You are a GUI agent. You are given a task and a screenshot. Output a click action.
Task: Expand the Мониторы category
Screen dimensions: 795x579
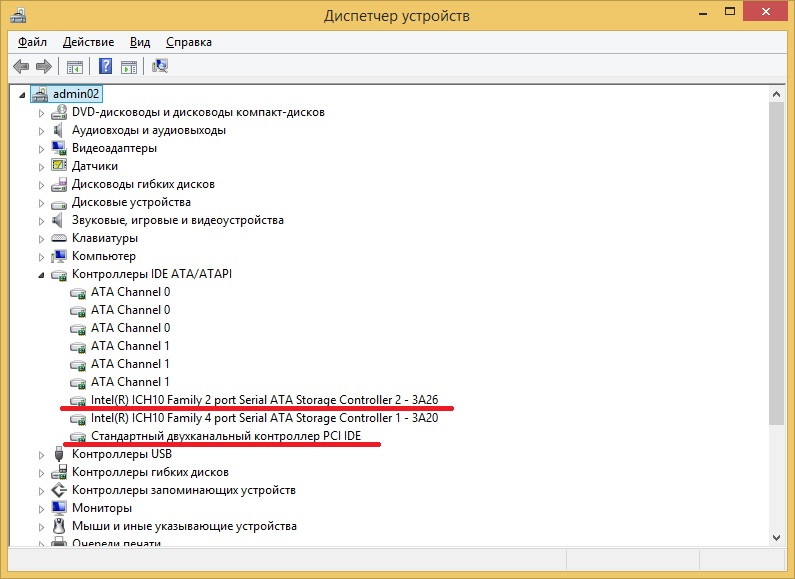pyautogui.click(x=42, y=509)
